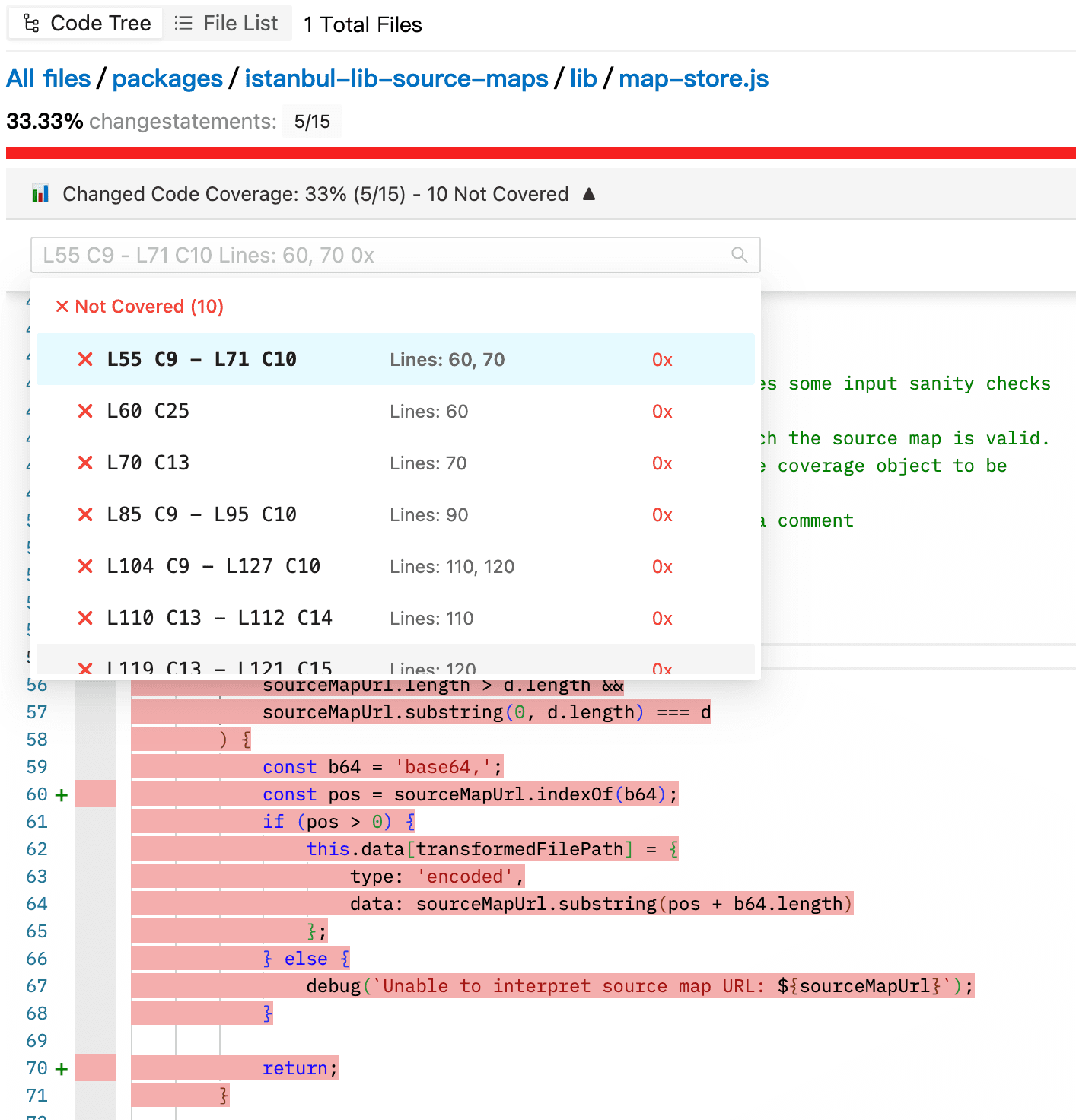Click red X icon beside L70 C13
1076x1120 pixels.
85,463
